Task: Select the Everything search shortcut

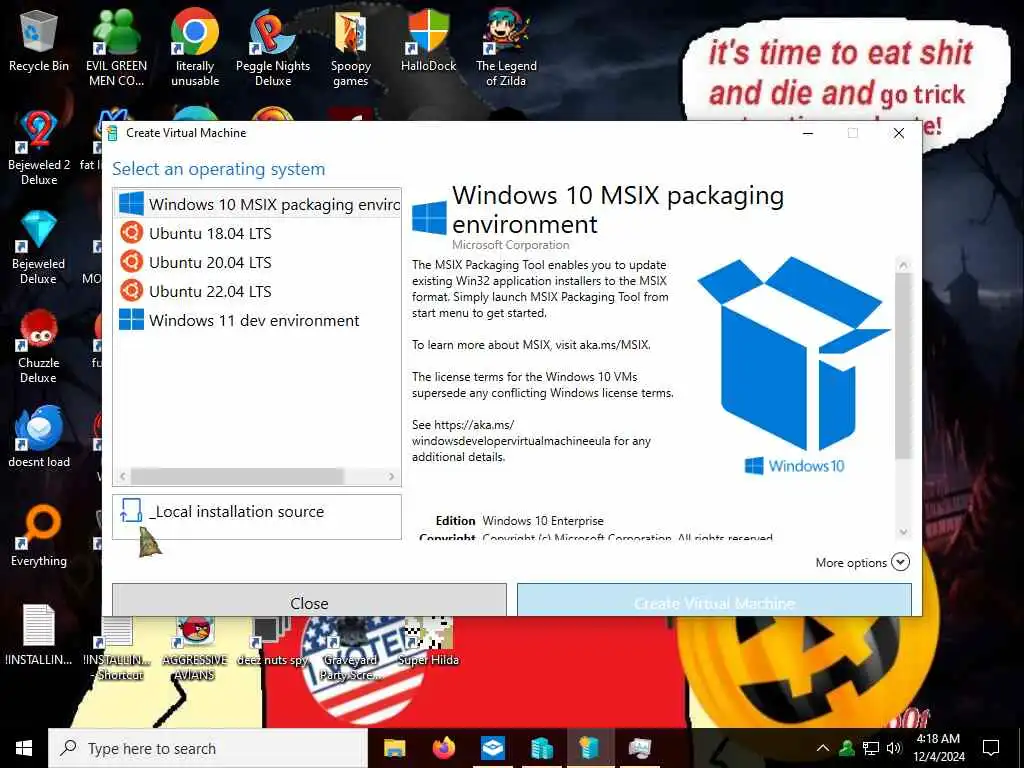Action: point(39,536)
